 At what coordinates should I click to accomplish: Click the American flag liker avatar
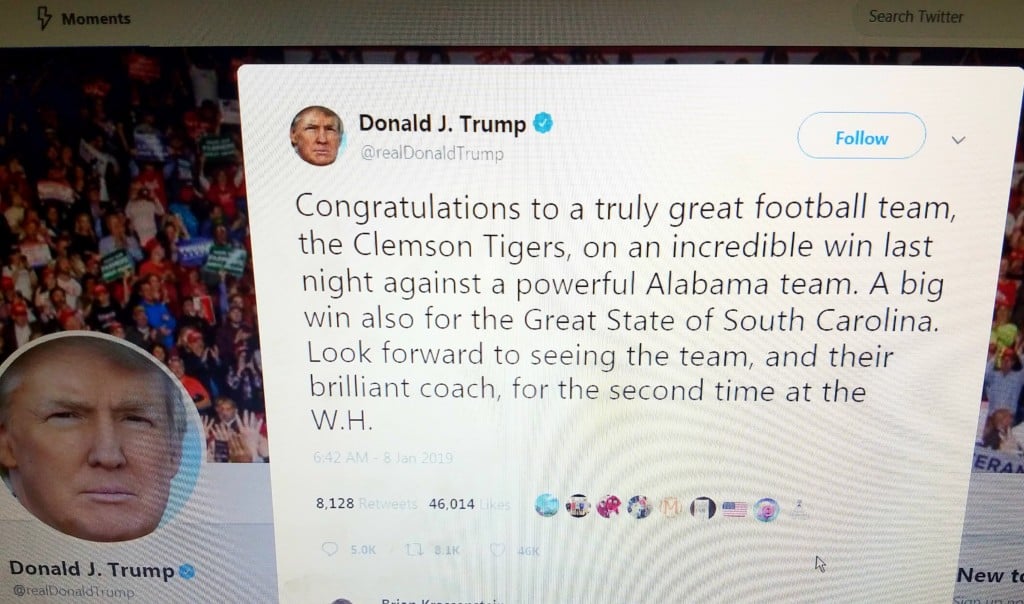pyautogui.click(x=734, y=508)
